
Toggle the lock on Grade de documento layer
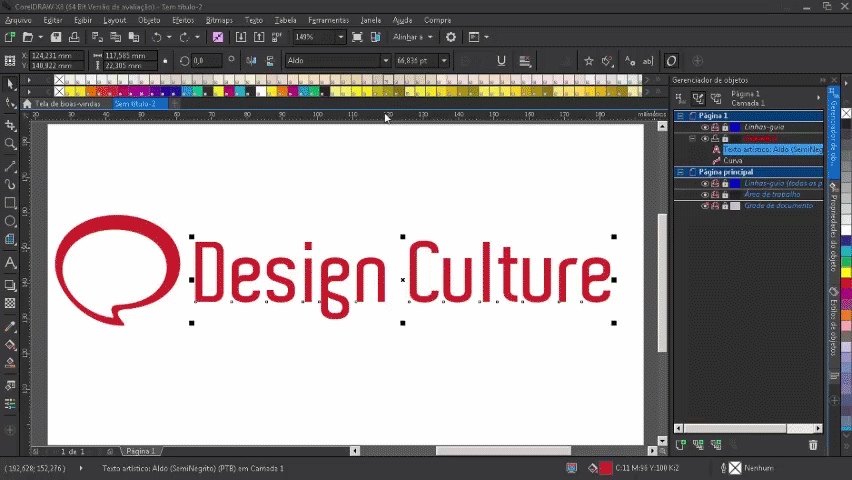[725, 205]
